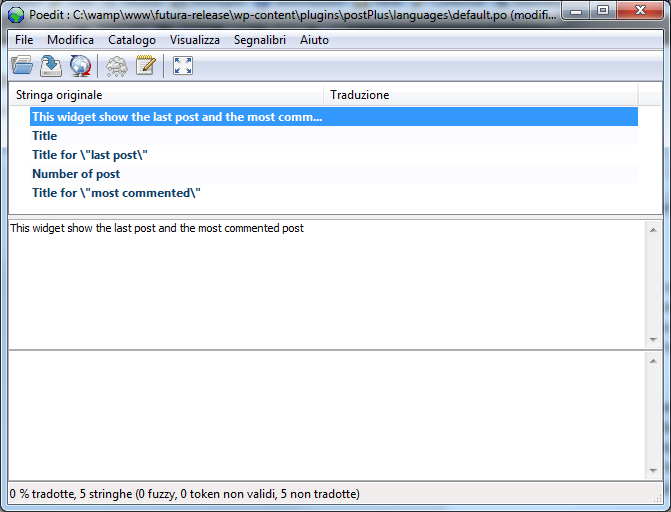The image size is (671, 512).
Task: Open the File menu
Action: (x=24, y=40)
